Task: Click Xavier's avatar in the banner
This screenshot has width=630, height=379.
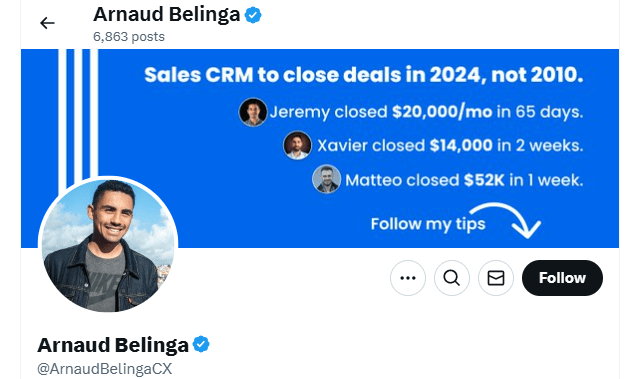Action: tap(297, 145)
